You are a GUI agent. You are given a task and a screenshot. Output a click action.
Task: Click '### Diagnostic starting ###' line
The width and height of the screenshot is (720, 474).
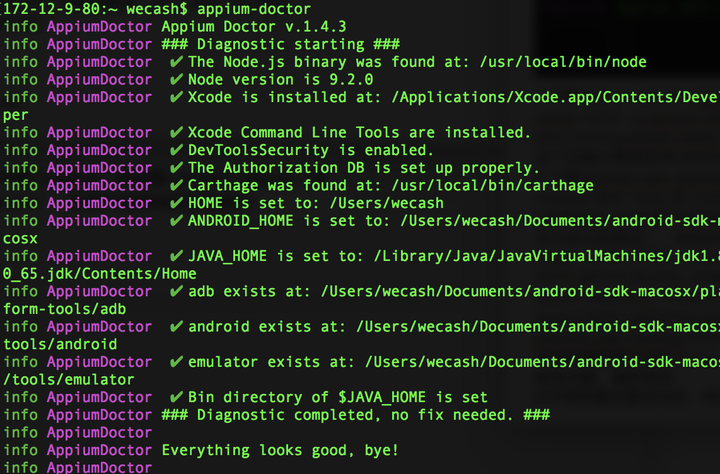click(281, 44)
